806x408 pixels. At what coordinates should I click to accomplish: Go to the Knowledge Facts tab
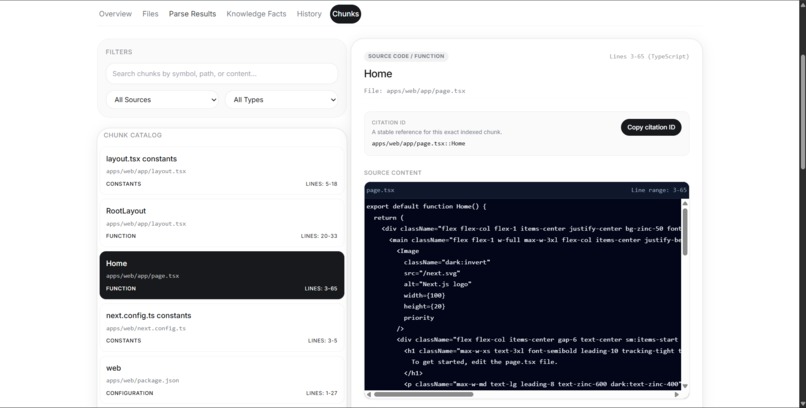tap(256, 14)
